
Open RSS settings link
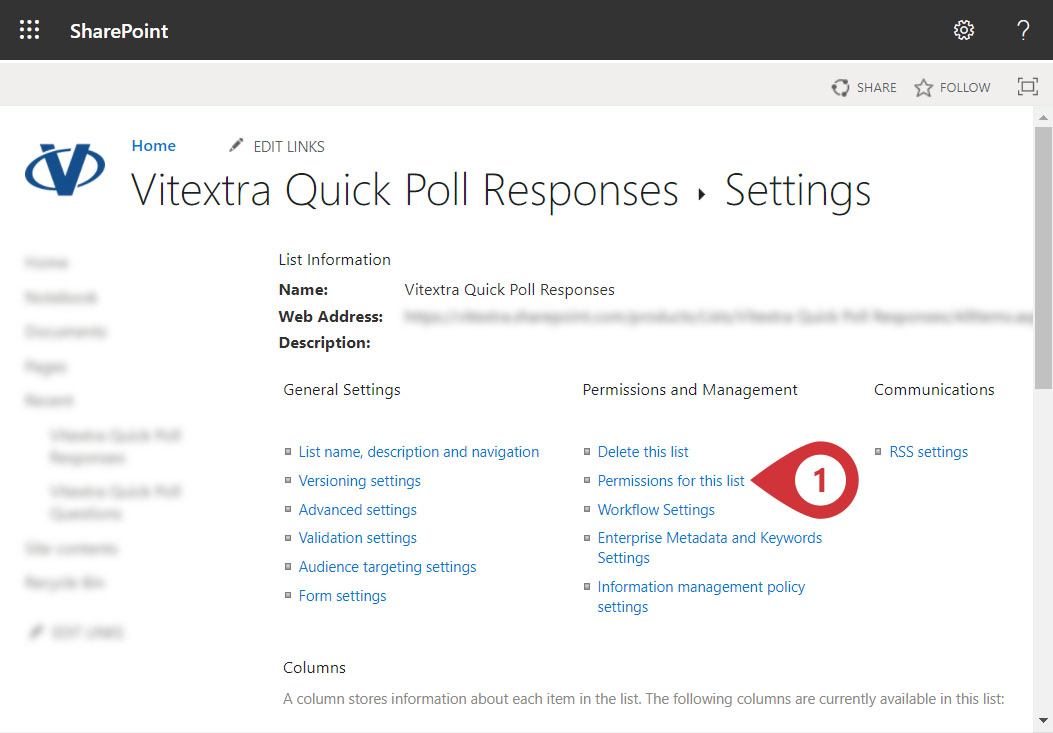pyautogui.click(x=929, y=452)
